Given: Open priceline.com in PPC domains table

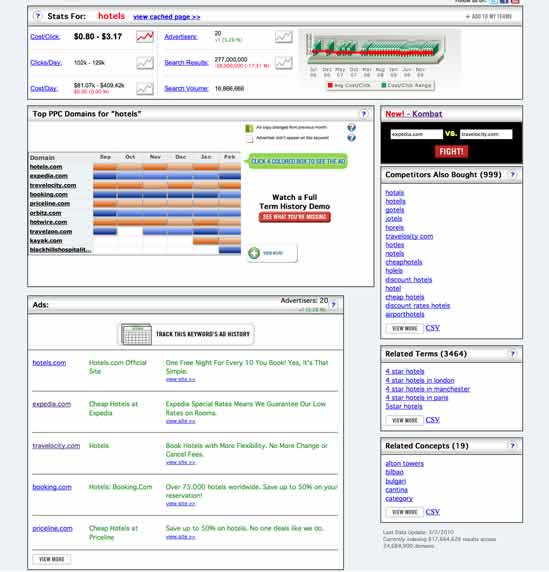Looking at the screenshot, I should 50,204.
